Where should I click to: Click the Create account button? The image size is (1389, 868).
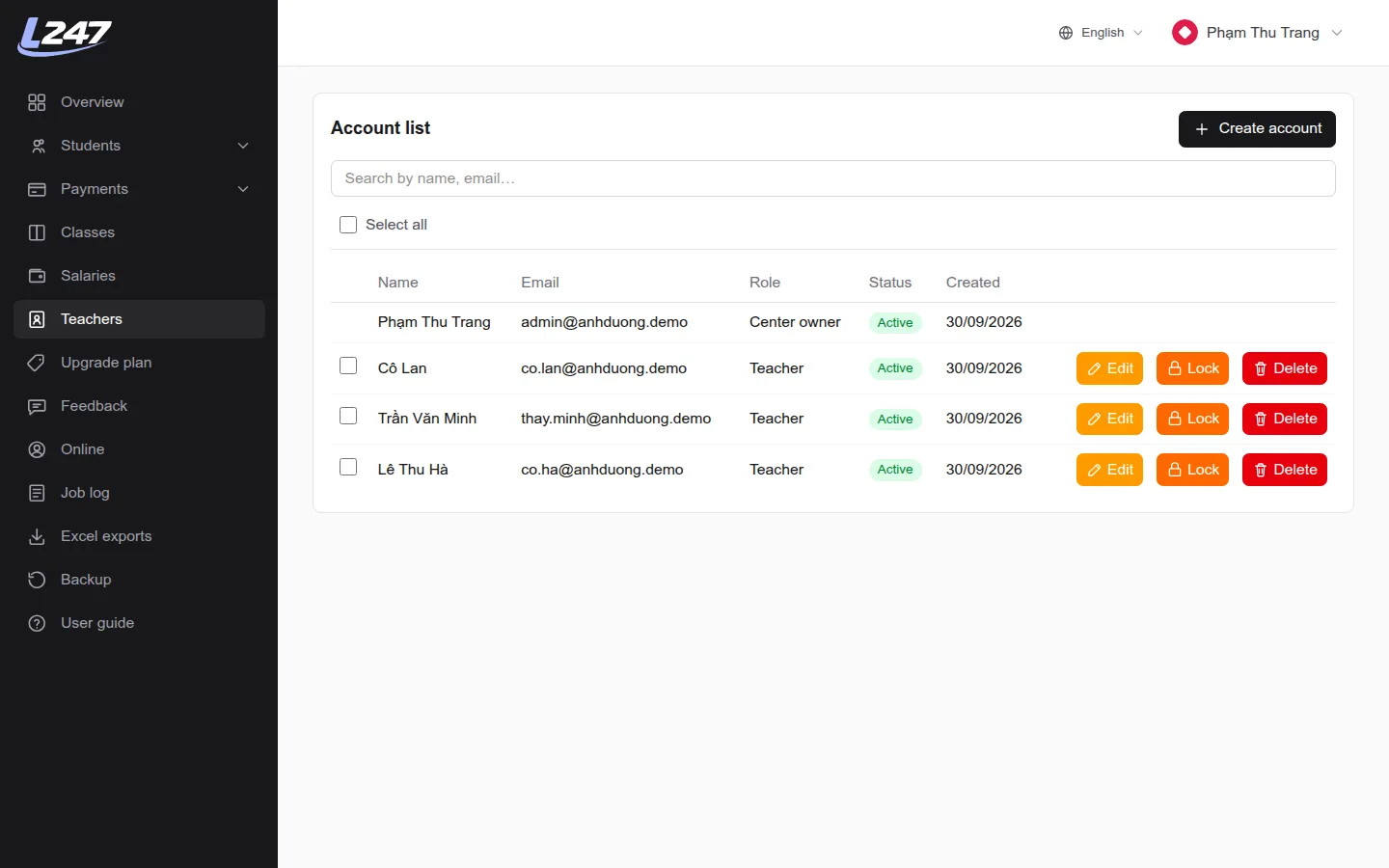pos(1257,129)
